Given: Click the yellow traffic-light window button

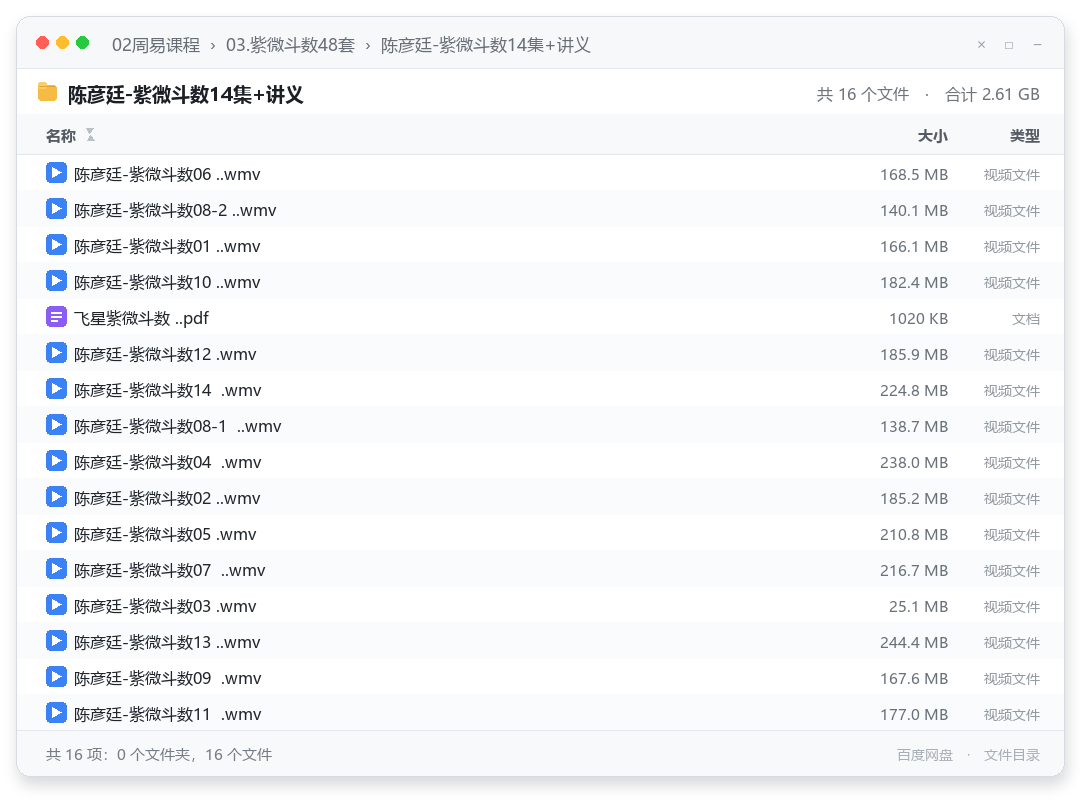Looking at the screenshot, I should [63, 43].
